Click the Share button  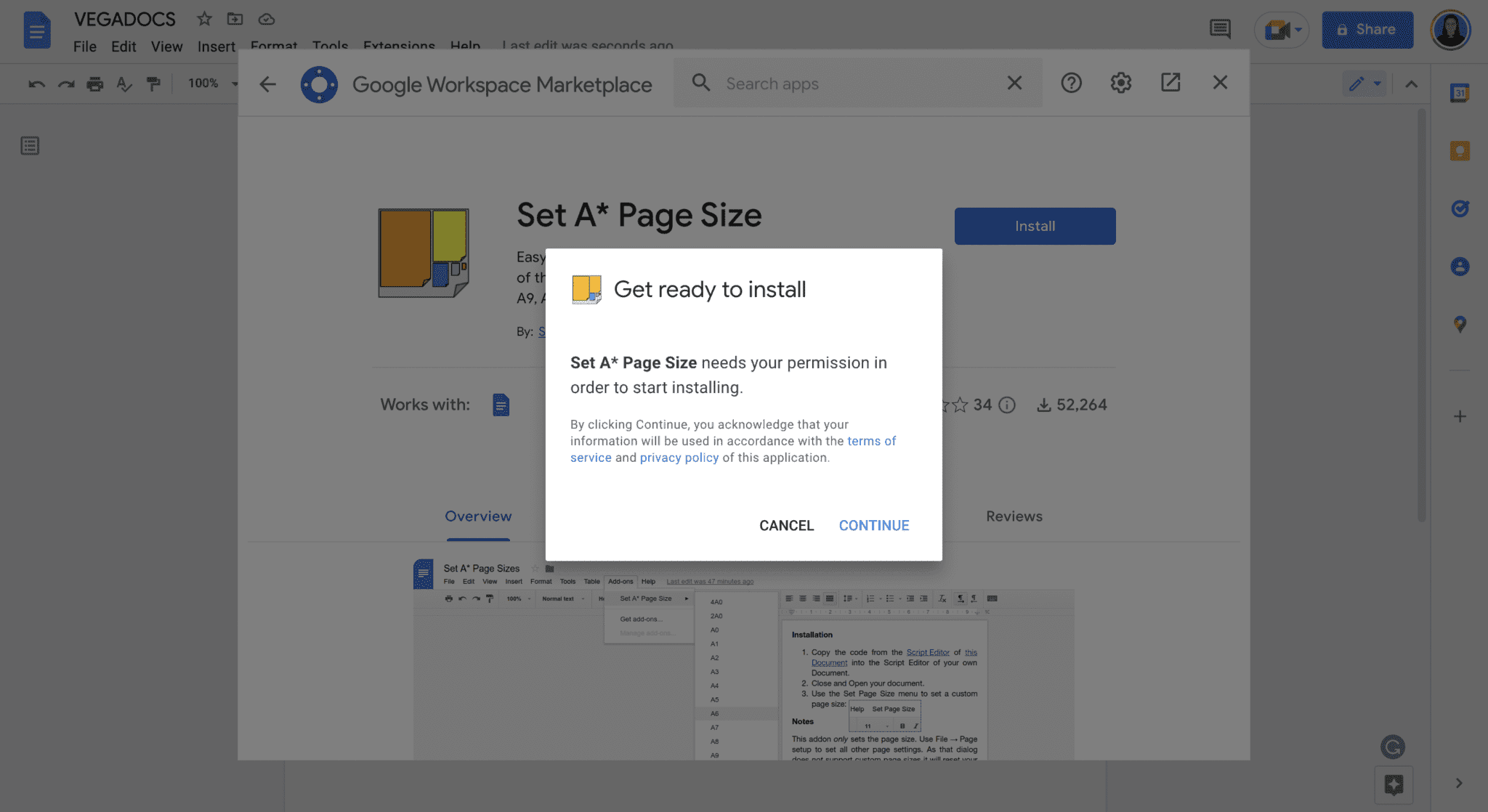(x=1367, y=30)
